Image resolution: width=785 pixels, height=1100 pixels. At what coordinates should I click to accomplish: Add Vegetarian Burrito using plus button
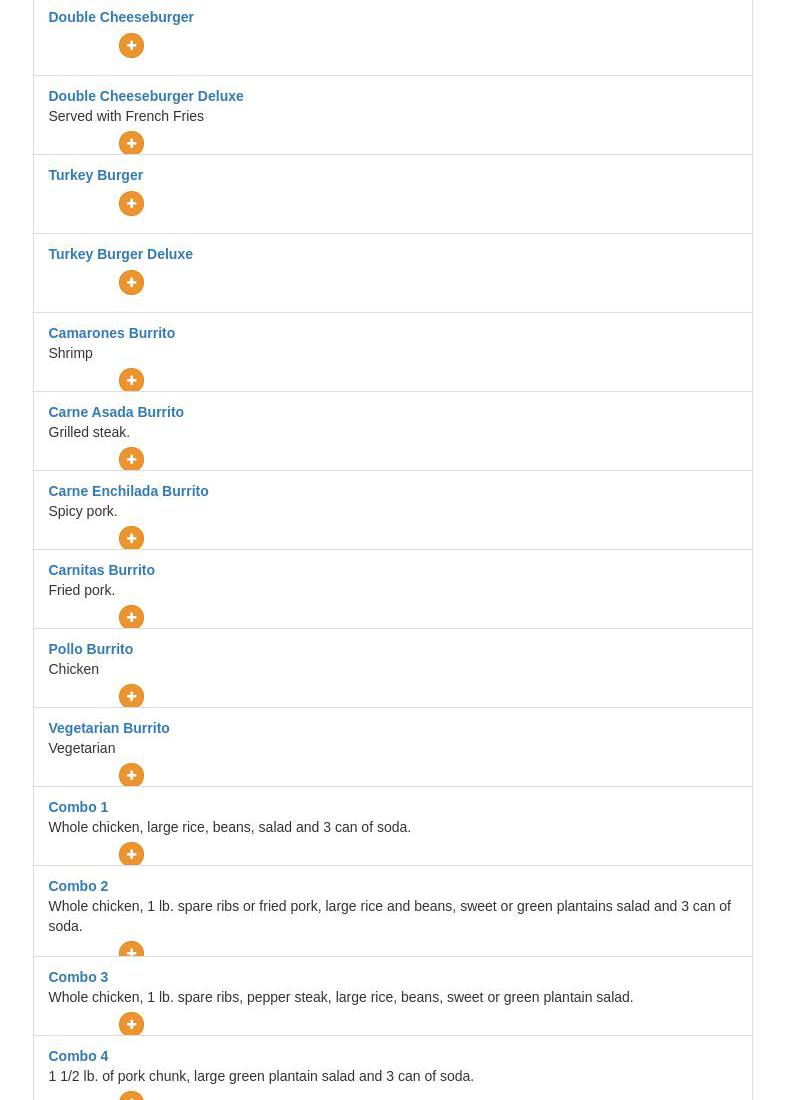pos(131,775)
